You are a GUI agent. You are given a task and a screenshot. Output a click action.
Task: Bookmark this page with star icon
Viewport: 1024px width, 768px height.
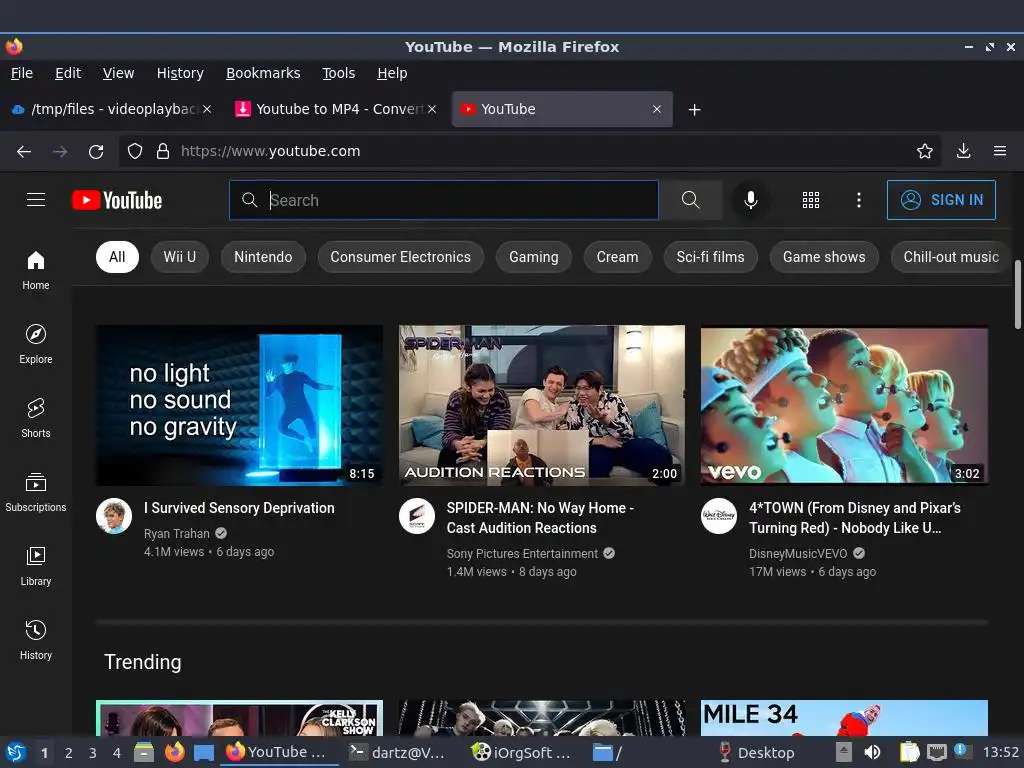click(x=925, y=152)
